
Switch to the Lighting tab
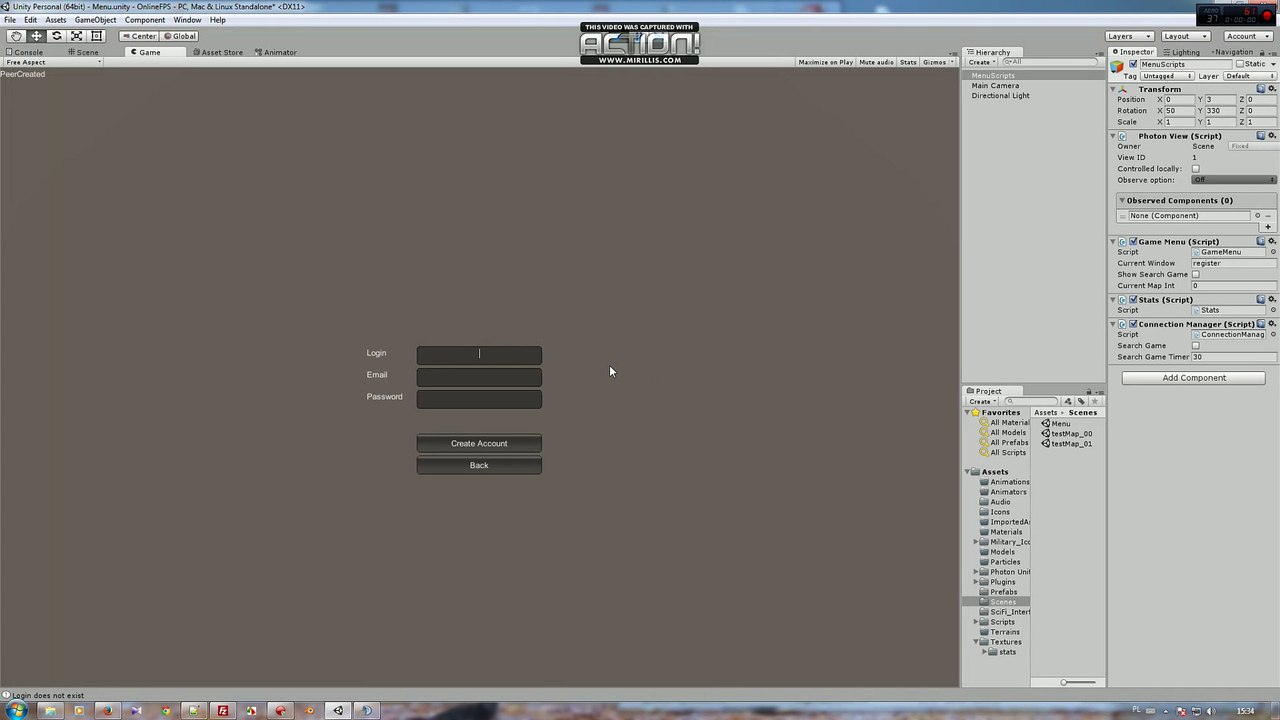pos(1182,52)
